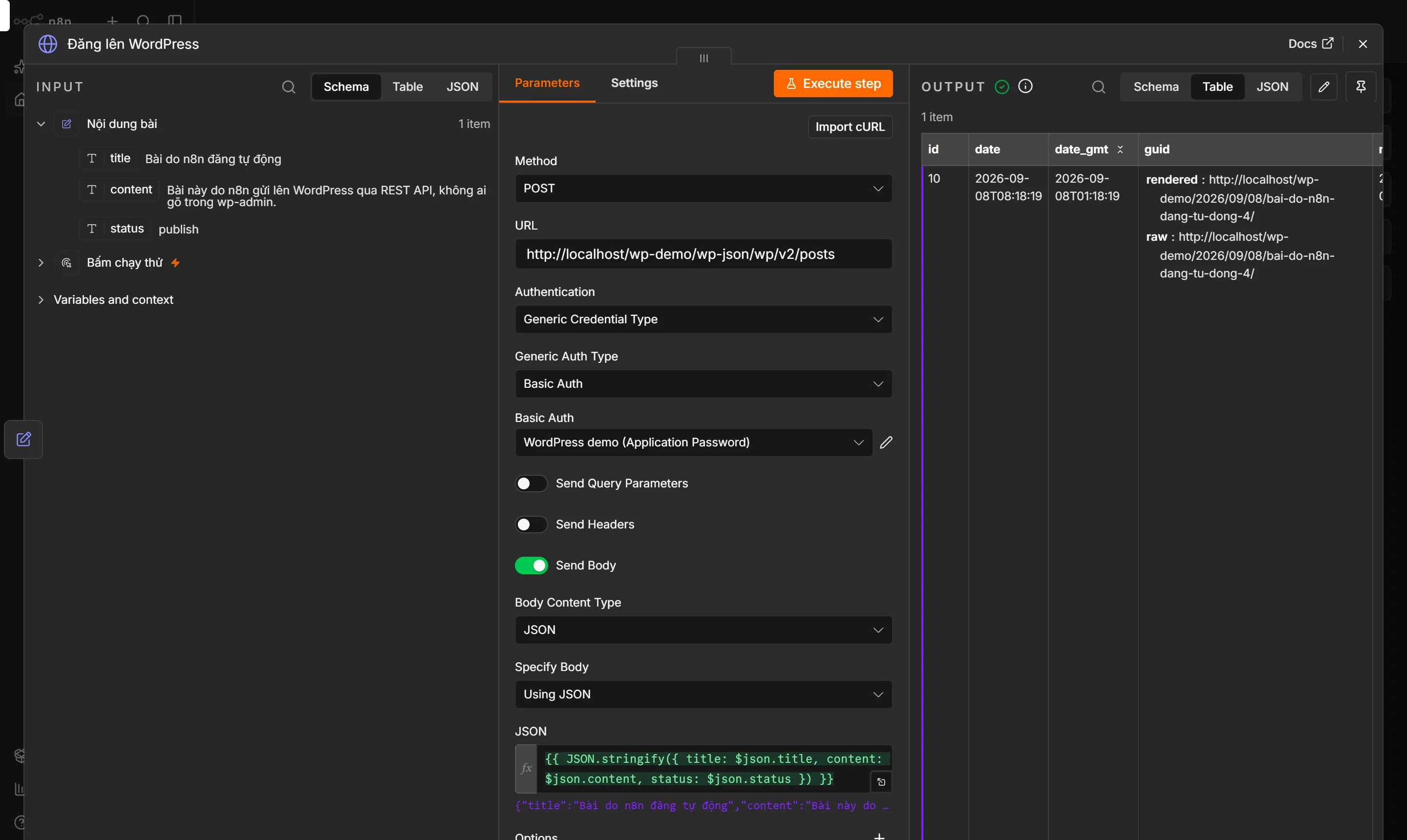
Task: Click the globe icon beside the node title
Action: pyautogui.click(x=47, y=43)
